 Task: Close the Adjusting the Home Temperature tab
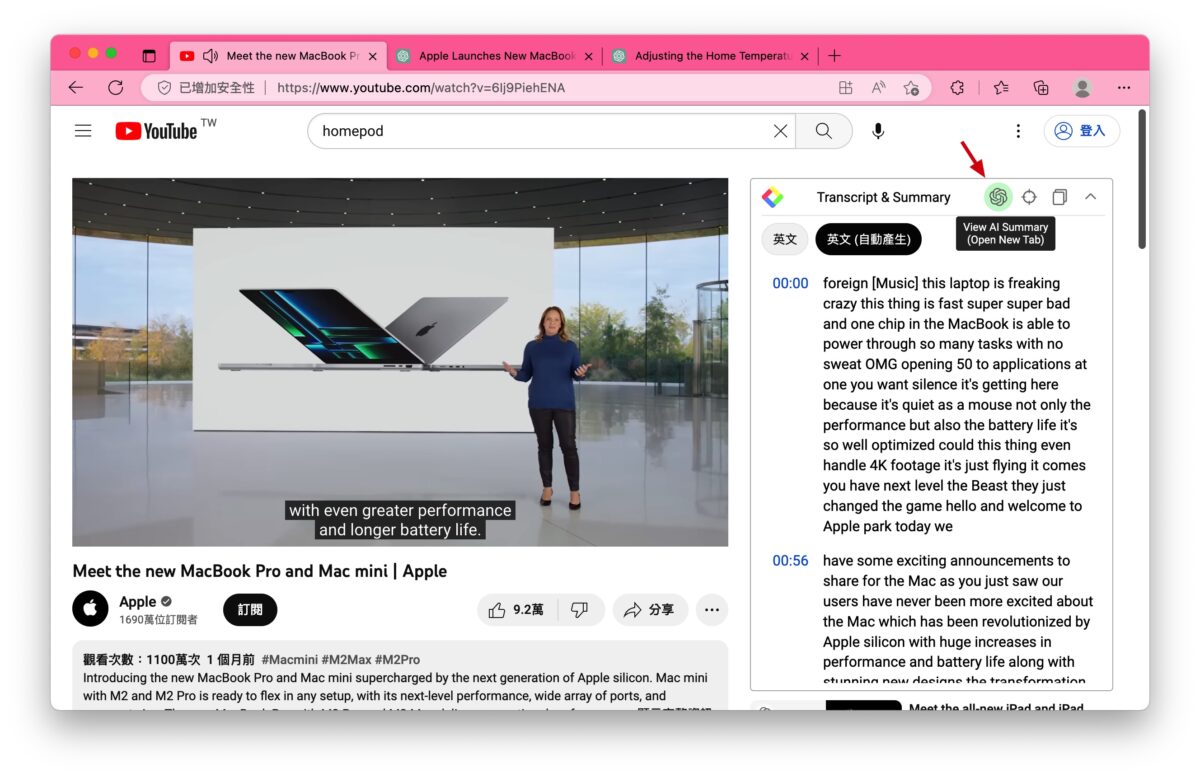805,56
